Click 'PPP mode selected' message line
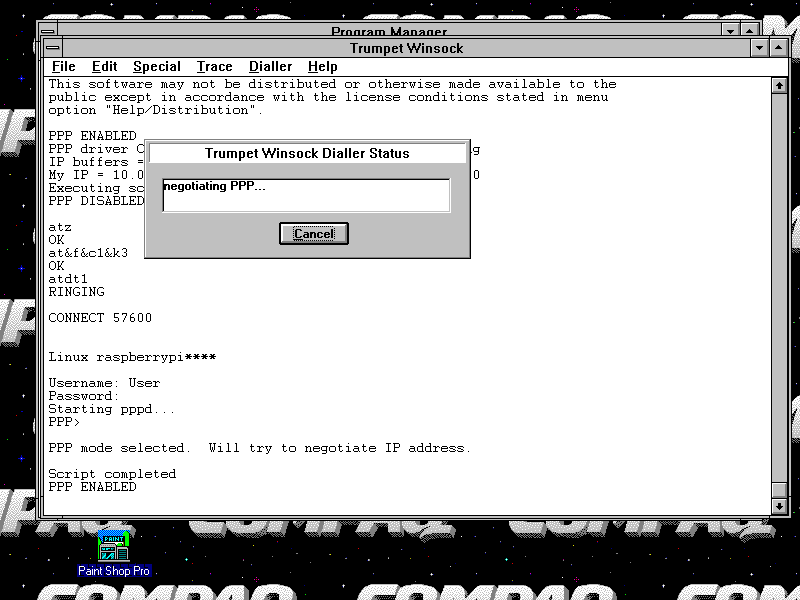 point(259,448)
